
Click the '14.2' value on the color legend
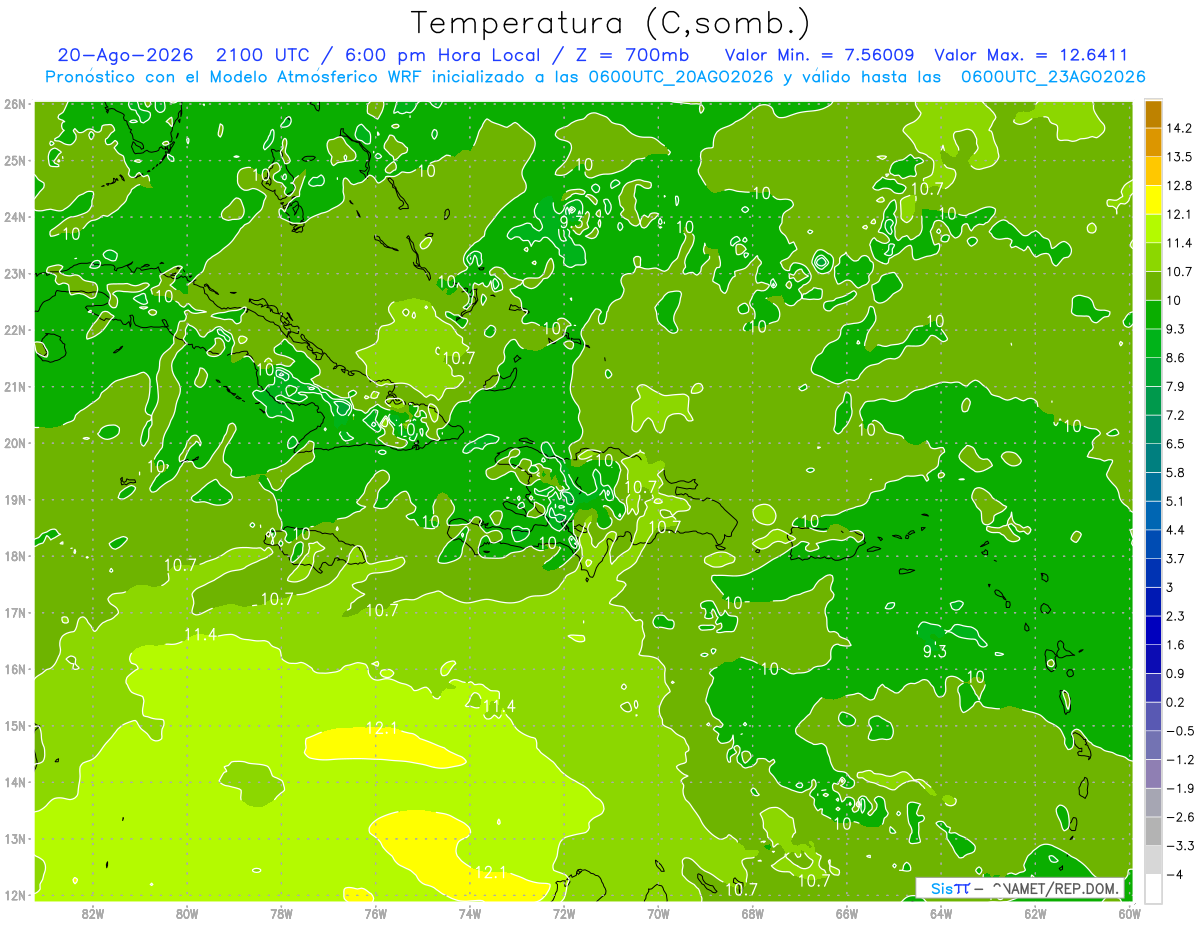coord(1181,128)
